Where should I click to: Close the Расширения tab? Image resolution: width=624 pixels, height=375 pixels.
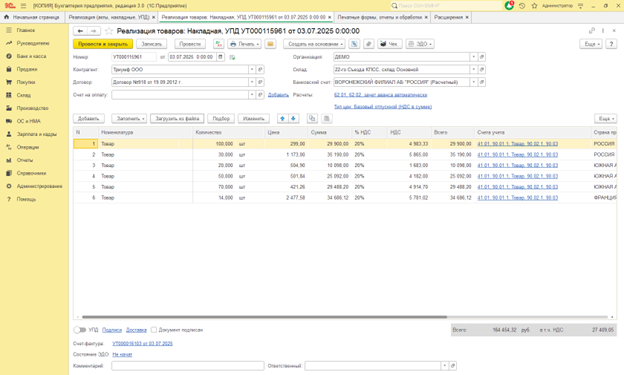(x=467, y=18)
